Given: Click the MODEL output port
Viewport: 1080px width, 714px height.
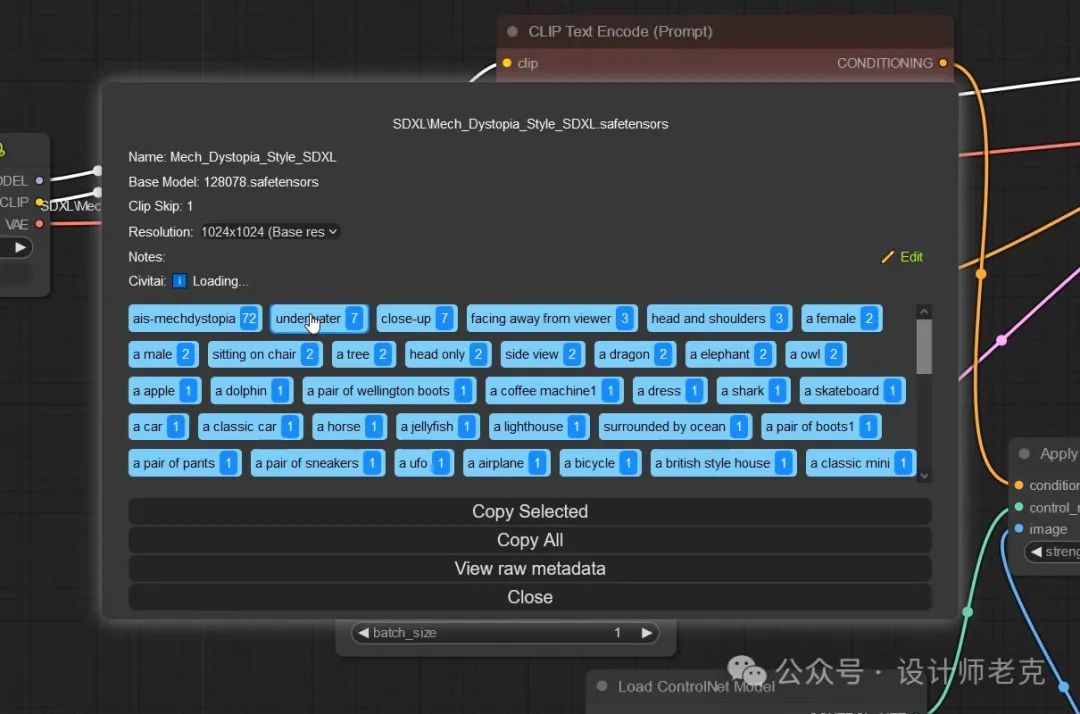Looking at the screenshot, I should (x=39, y=180).
